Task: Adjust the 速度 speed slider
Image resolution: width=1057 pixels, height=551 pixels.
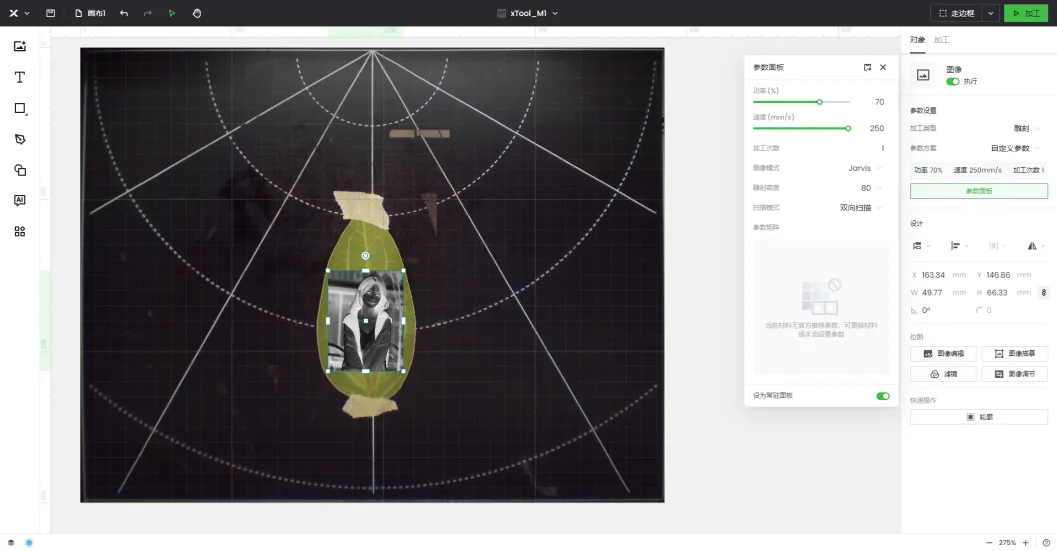Action: point(802,128)
